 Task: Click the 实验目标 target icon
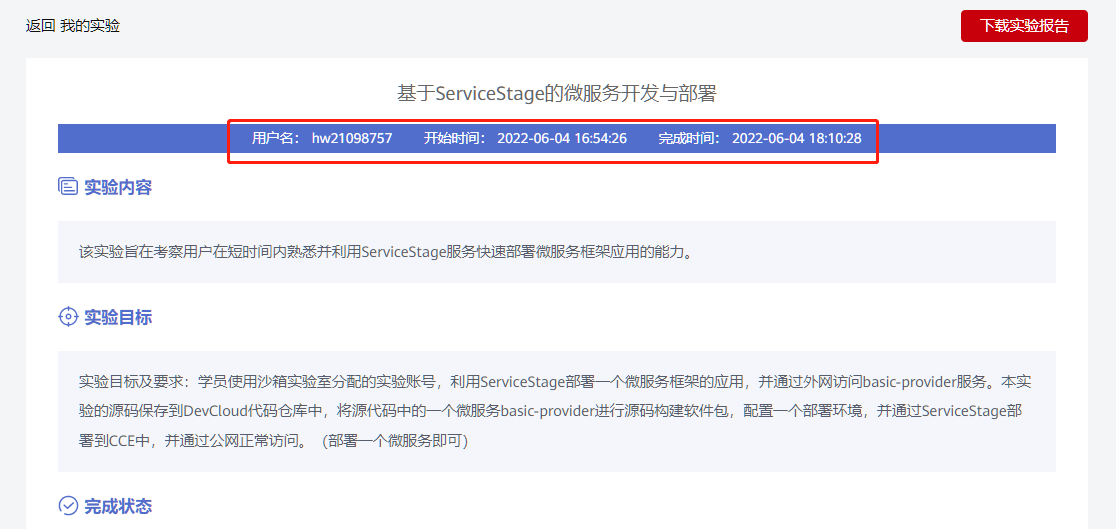pyautogui.click(x=68, y=317)
